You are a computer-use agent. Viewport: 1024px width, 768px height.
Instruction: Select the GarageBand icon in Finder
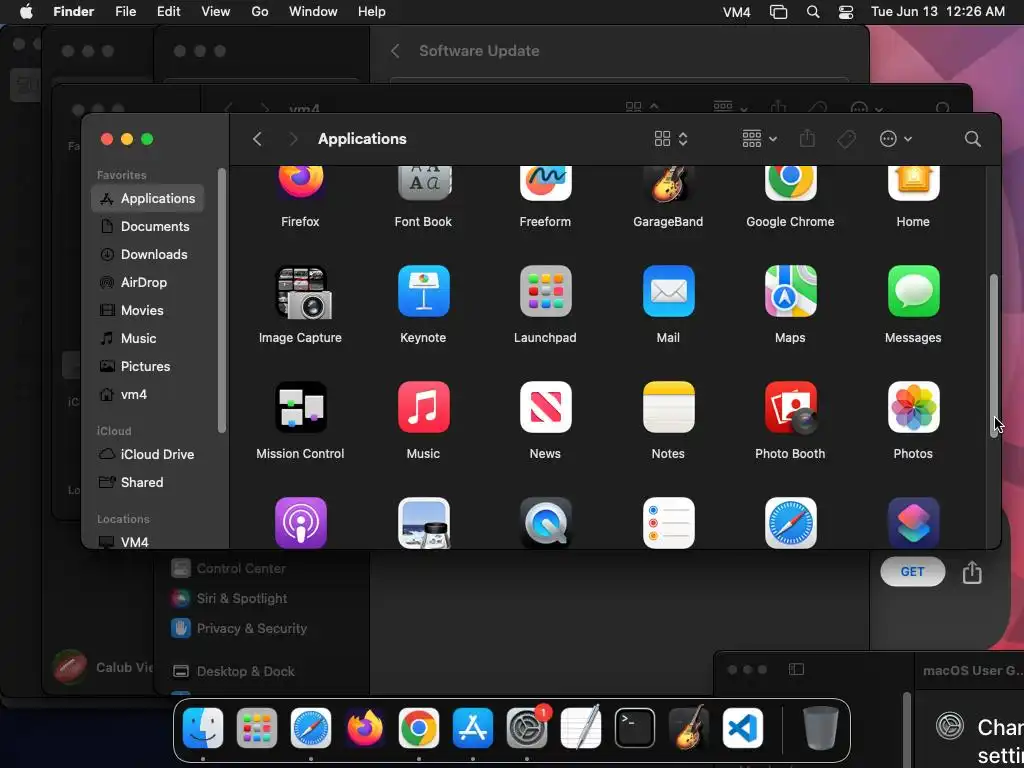(667, 183)
